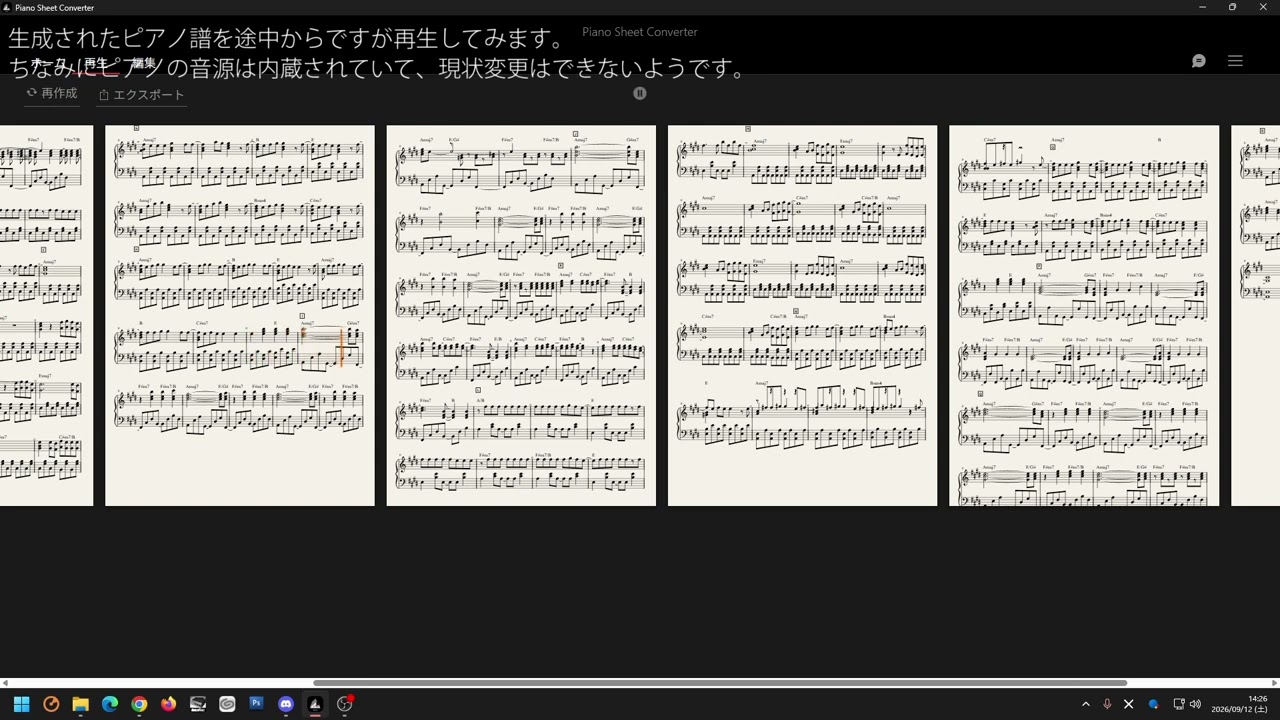Open the hamburger menu
Screen dimensions: 1280x720
pos(1235,61)
